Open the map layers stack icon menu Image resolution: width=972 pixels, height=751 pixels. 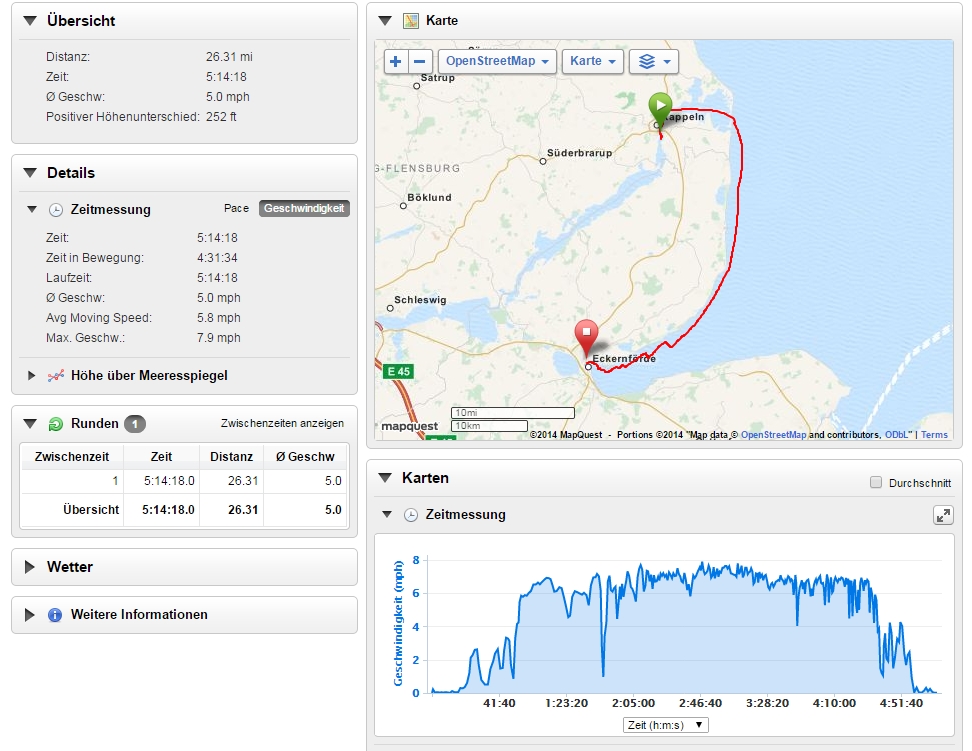pos(654,61)
